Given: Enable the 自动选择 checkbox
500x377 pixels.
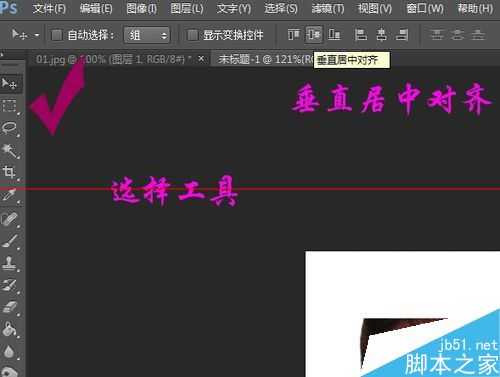Looking at the screenshot, I should tap(56, 35).
